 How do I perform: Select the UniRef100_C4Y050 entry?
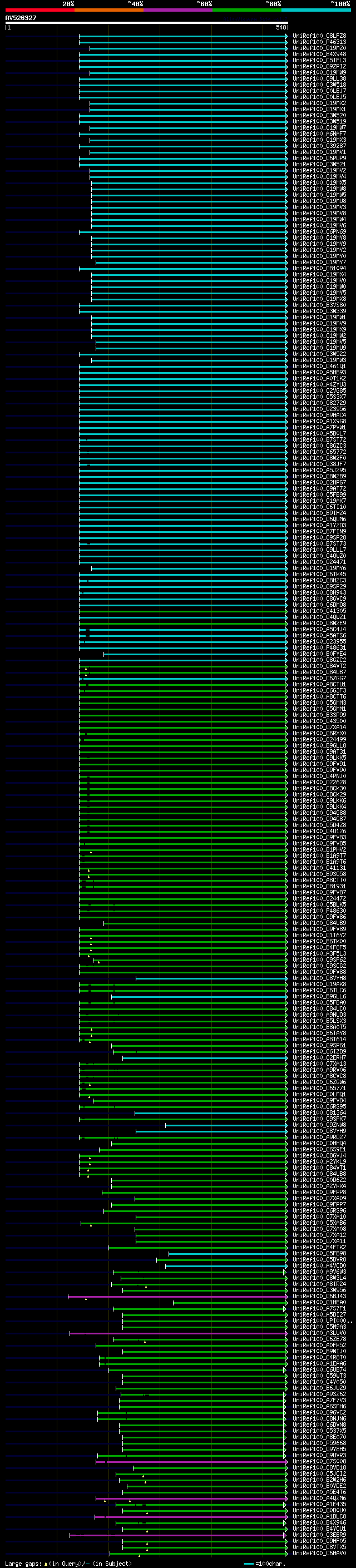319,1382
